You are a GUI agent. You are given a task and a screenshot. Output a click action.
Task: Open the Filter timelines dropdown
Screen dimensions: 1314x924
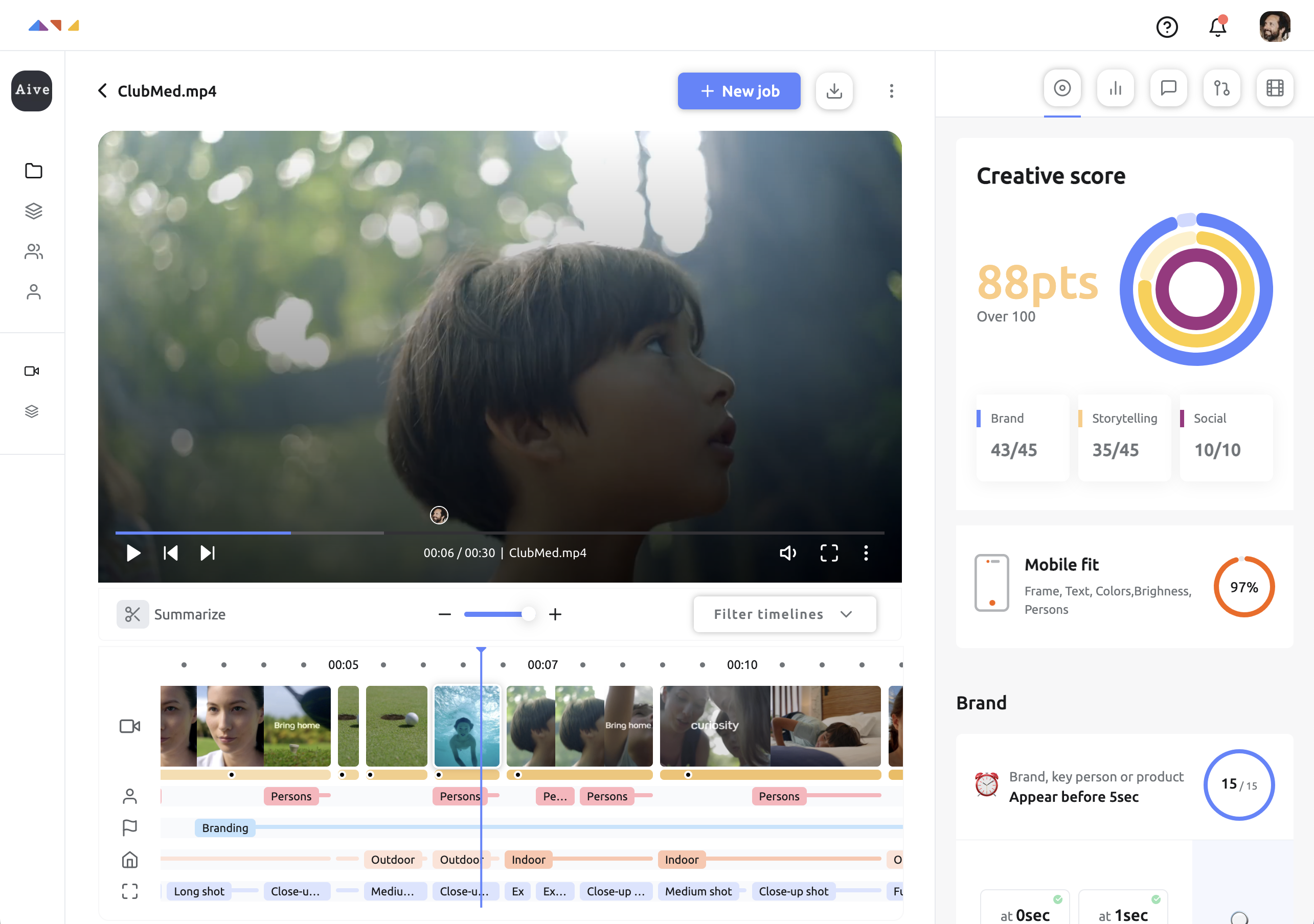tap(784, 614)
